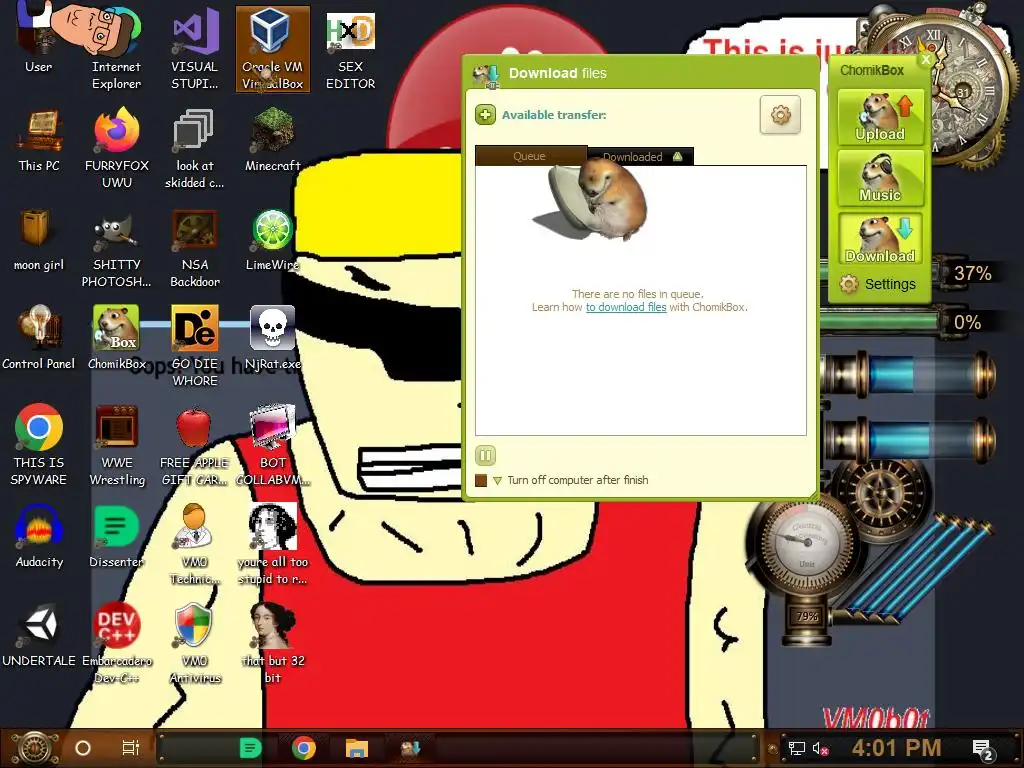Open FREE APPLE GIFT CAR... icon
The image size is (1024, 768).
click(195, 447)
